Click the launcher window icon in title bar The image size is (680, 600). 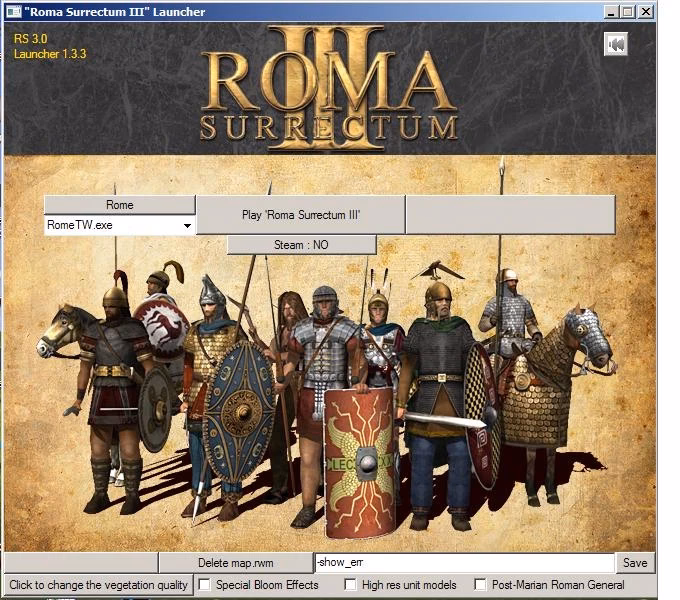click(13, 12)
